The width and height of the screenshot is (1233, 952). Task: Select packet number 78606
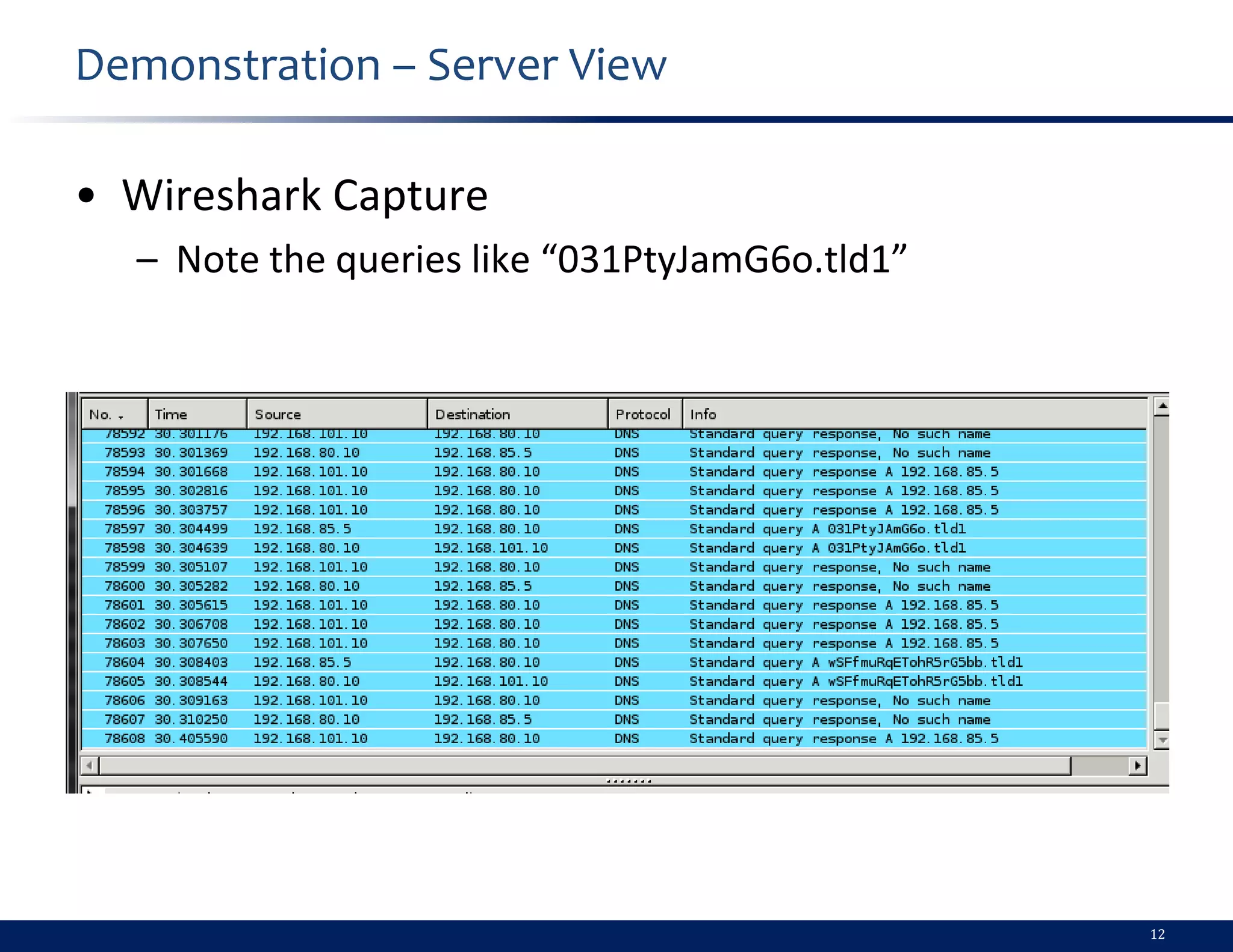[613, 700]
